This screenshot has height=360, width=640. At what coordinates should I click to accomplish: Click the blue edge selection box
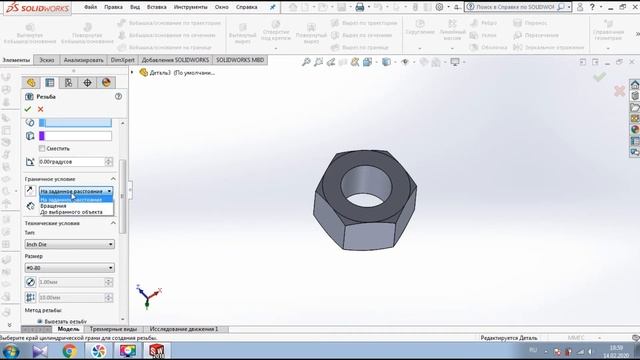pyautogui.click(x=75, y=122)
